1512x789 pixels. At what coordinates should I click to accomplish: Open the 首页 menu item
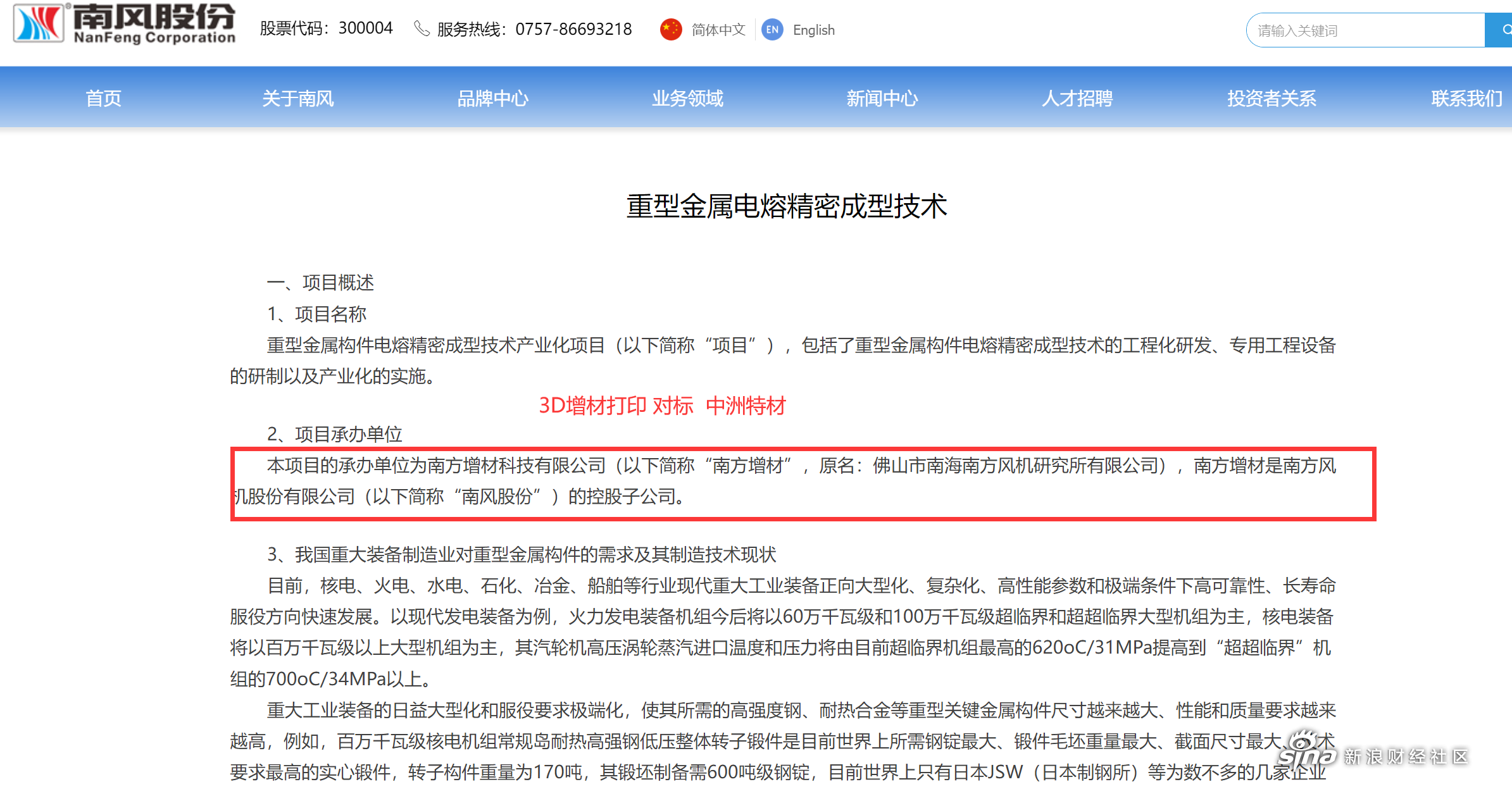104,98
